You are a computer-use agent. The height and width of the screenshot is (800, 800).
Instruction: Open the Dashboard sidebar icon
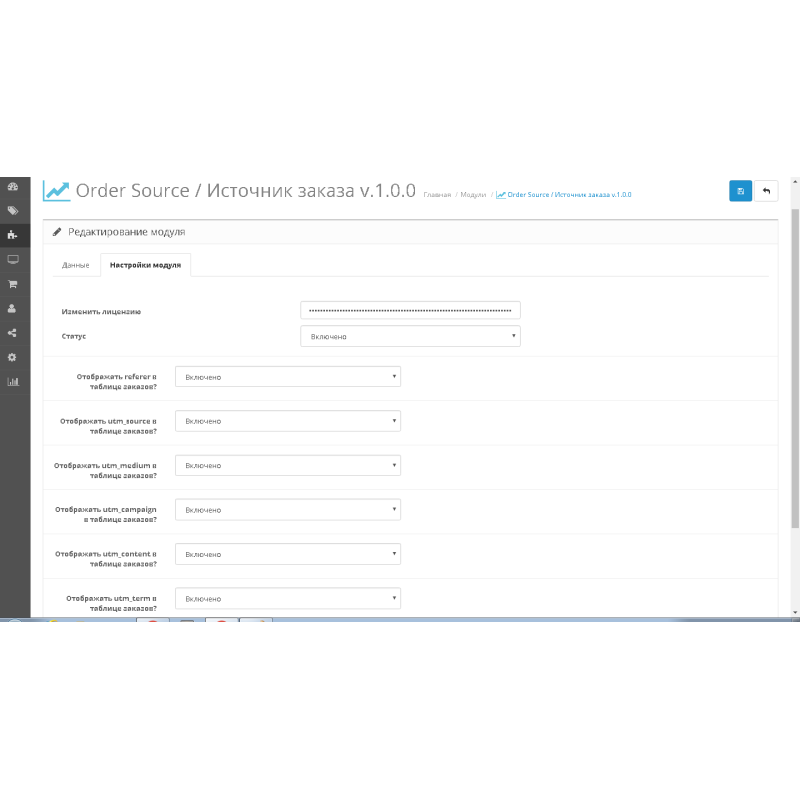click(x=13, y=187)
